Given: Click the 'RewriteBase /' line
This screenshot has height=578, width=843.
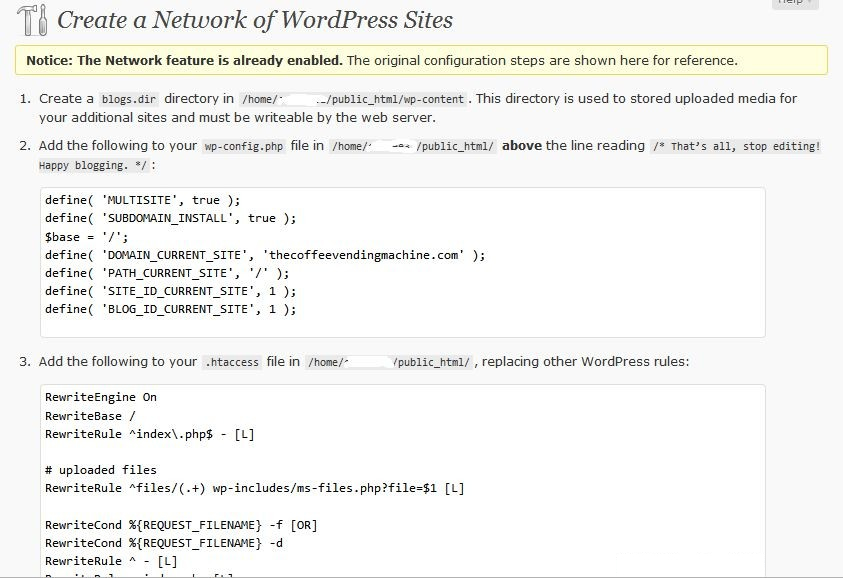Looking at the screenshot, I should 90,416.
